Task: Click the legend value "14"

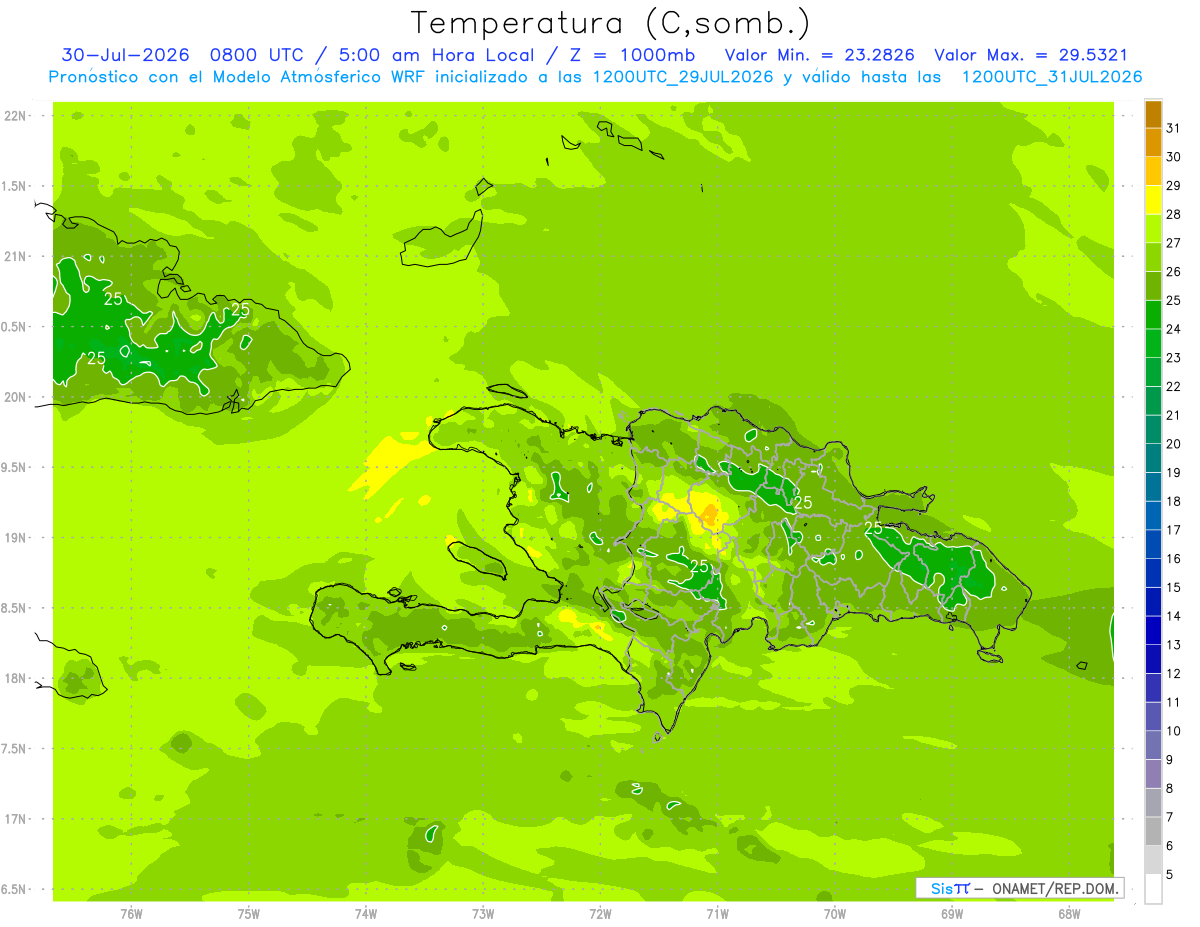Action: click(1173, 616)
